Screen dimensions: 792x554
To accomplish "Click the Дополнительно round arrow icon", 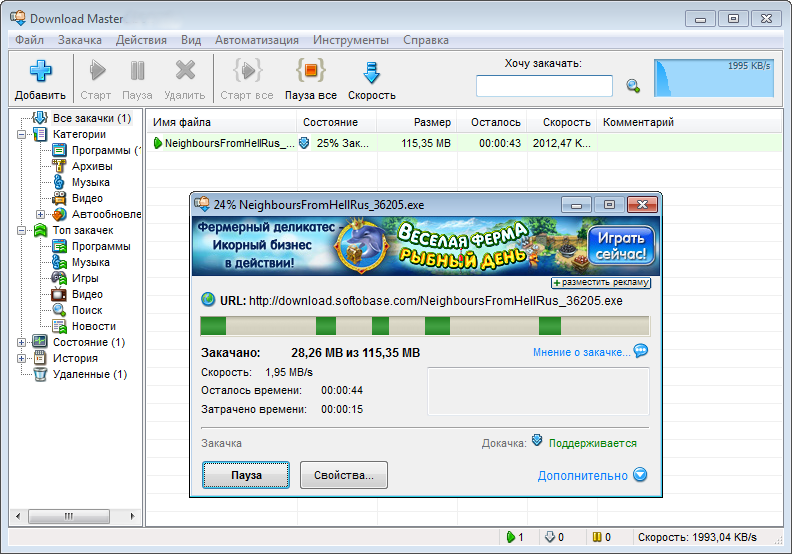I will (640, 475).
